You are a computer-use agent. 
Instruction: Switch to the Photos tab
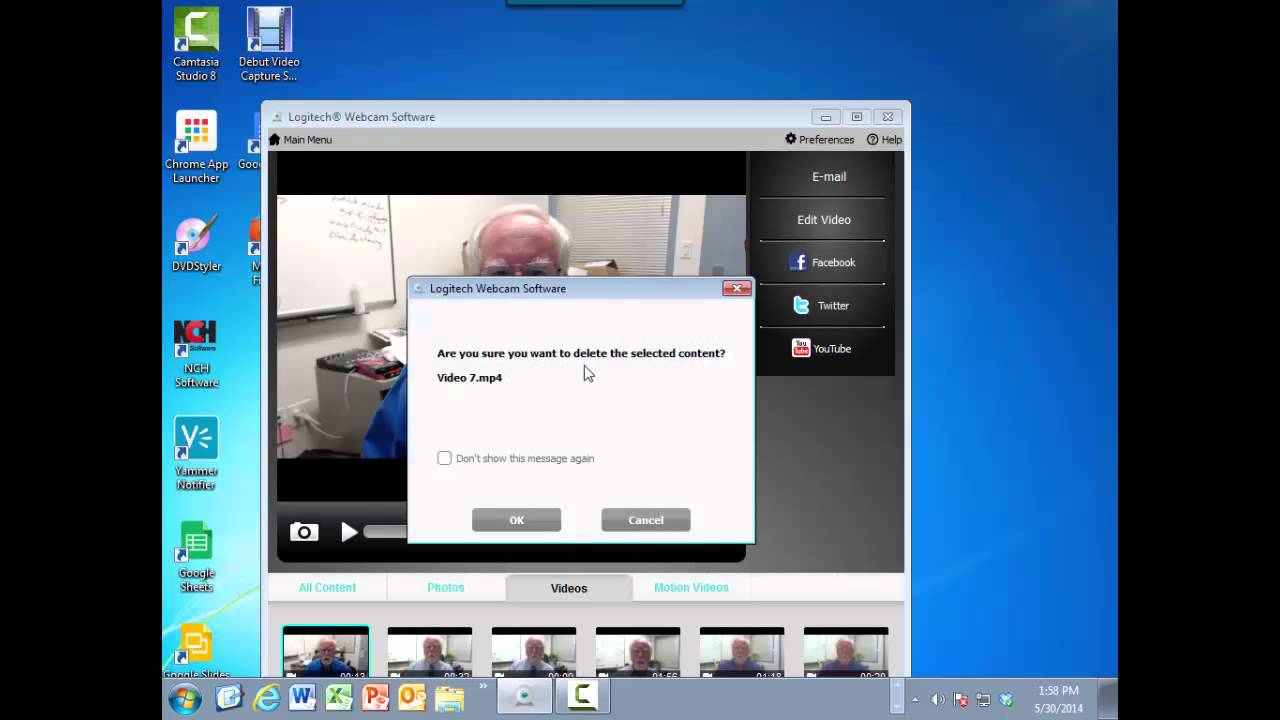(446, 588)
